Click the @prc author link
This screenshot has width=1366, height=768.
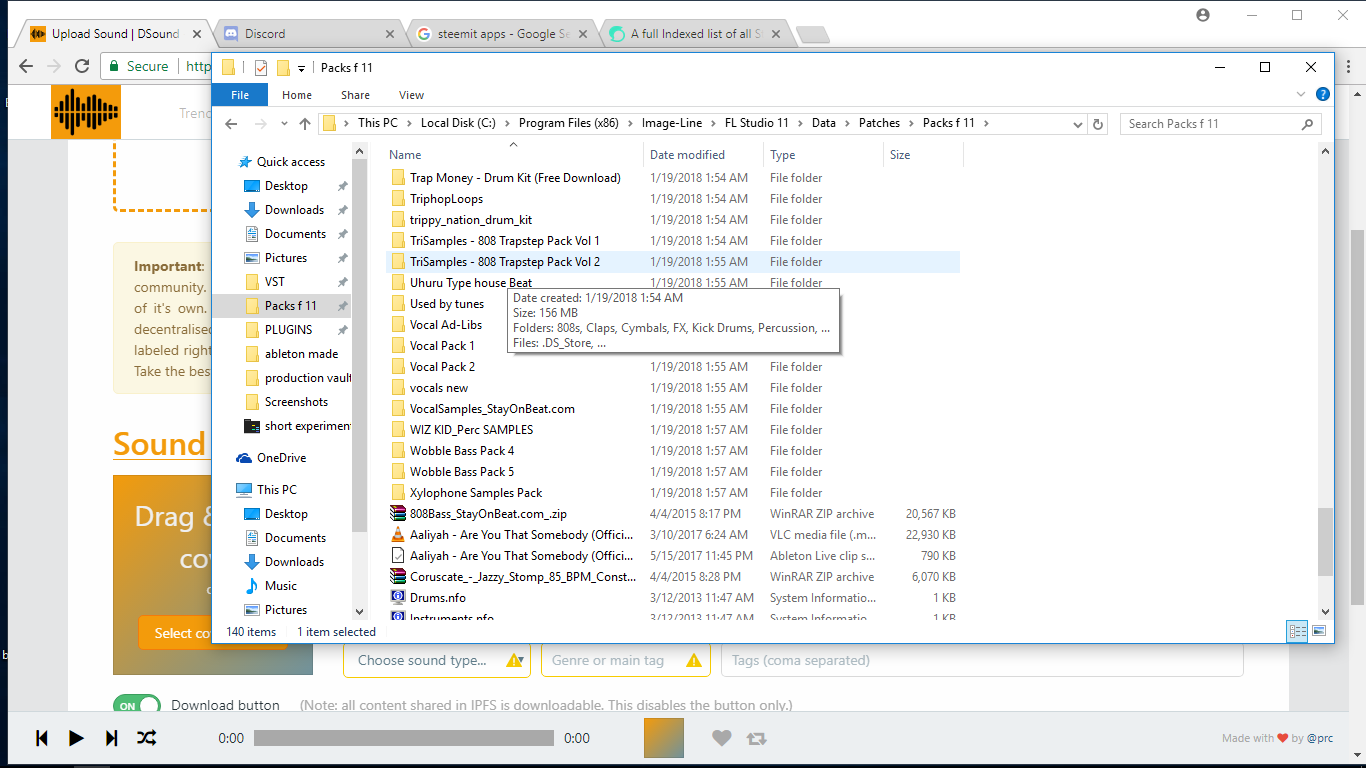point(1320,738)
